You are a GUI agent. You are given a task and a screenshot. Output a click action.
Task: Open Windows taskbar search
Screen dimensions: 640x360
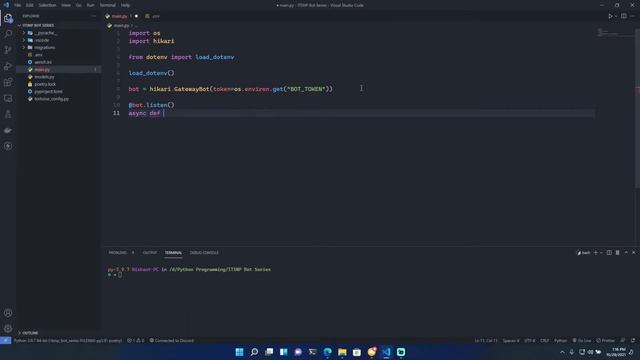pos(254,352)
